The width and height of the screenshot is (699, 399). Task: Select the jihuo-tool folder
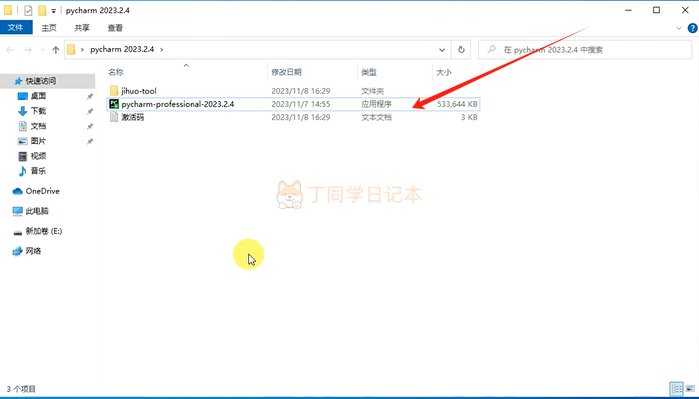point(139,91)
